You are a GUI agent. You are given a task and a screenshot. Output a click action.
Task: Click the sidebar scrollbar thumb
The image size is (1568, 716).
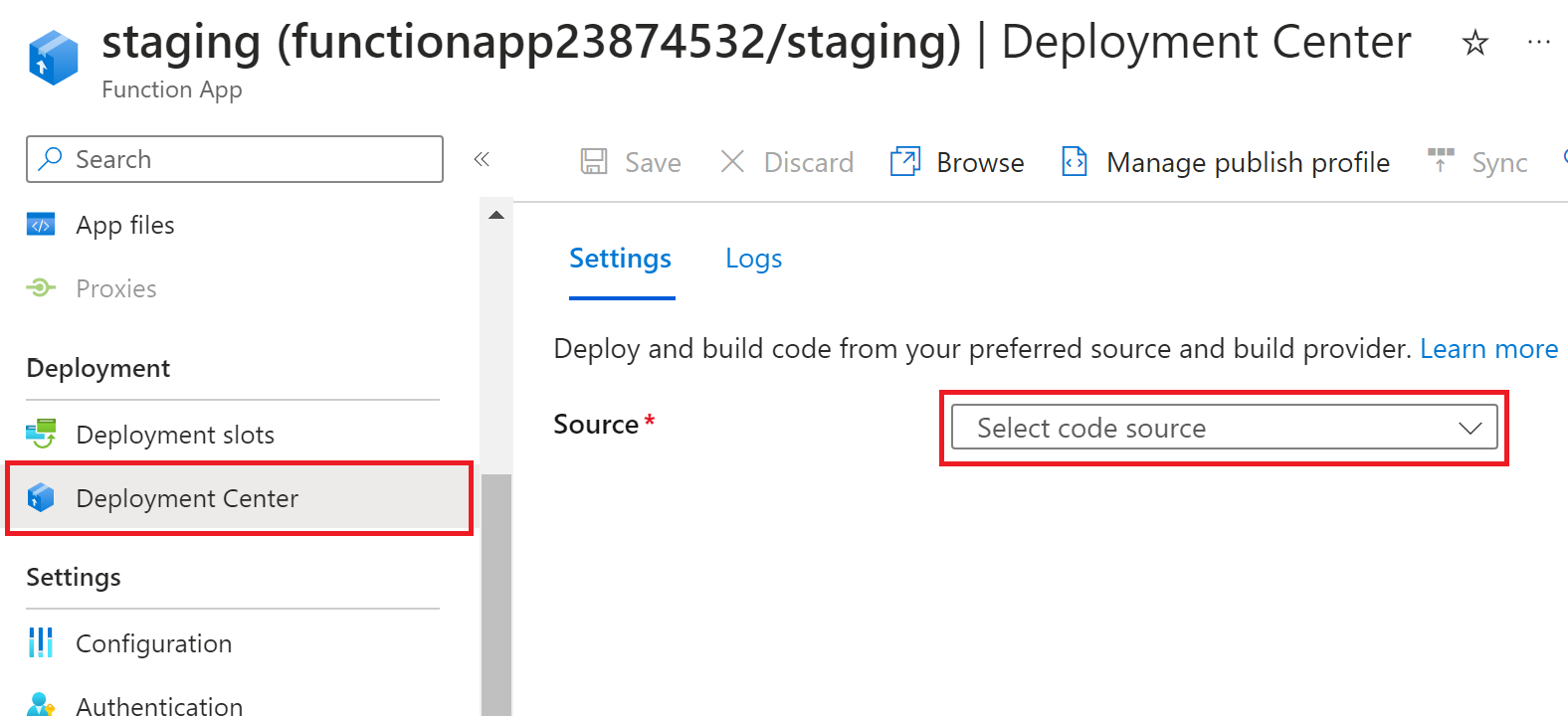495,595
